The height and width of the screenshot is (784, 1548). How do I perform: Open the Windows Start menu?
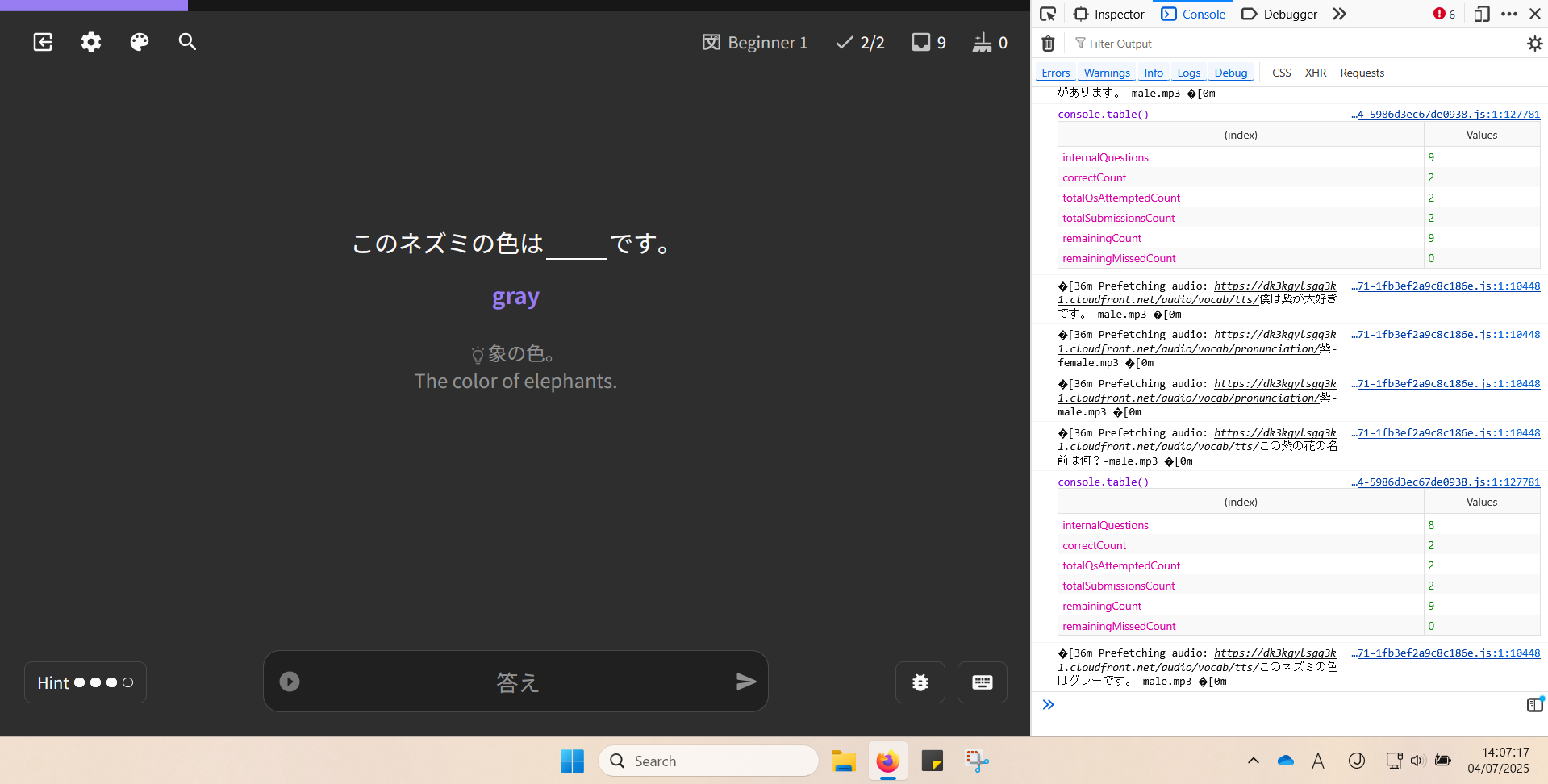click(x=572, y=761)
